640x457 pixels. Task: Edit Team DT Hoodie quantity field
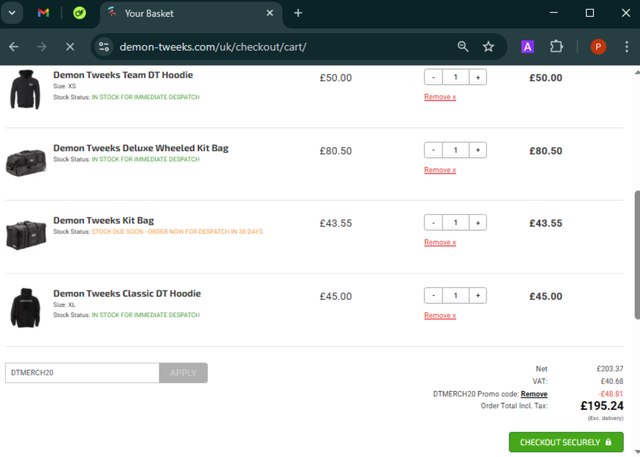(456, 77)
